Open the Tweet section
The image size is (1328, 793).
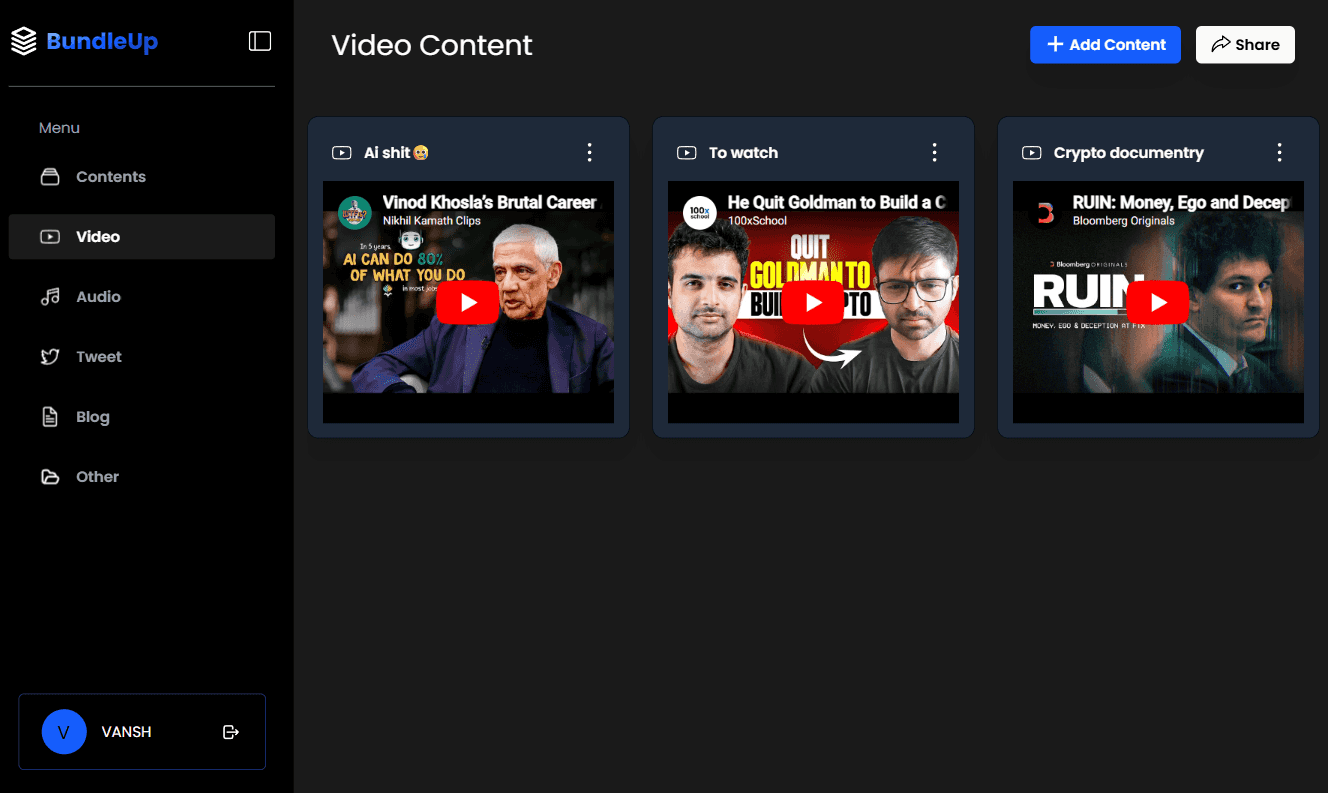(x=142, y=357)
